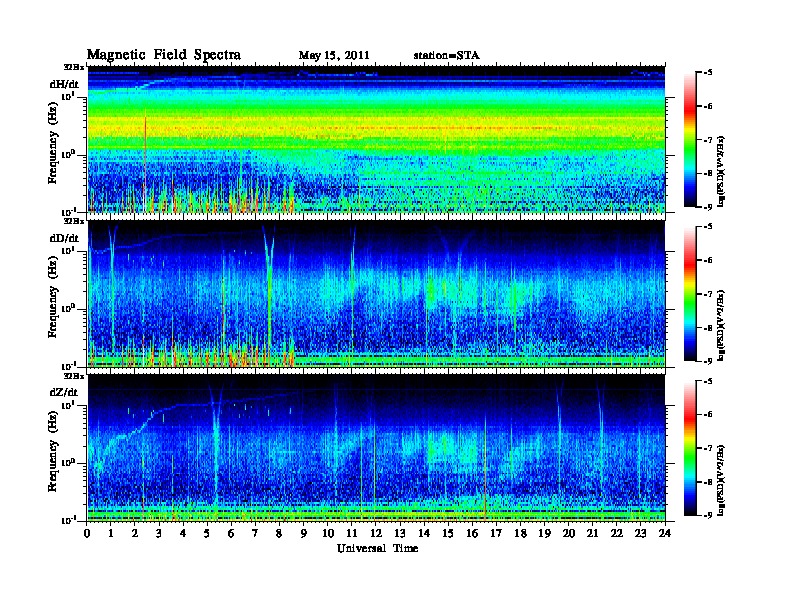Click the "Magnetic Field Spectra" title
The image size is (792, 612).
(164, 55)
